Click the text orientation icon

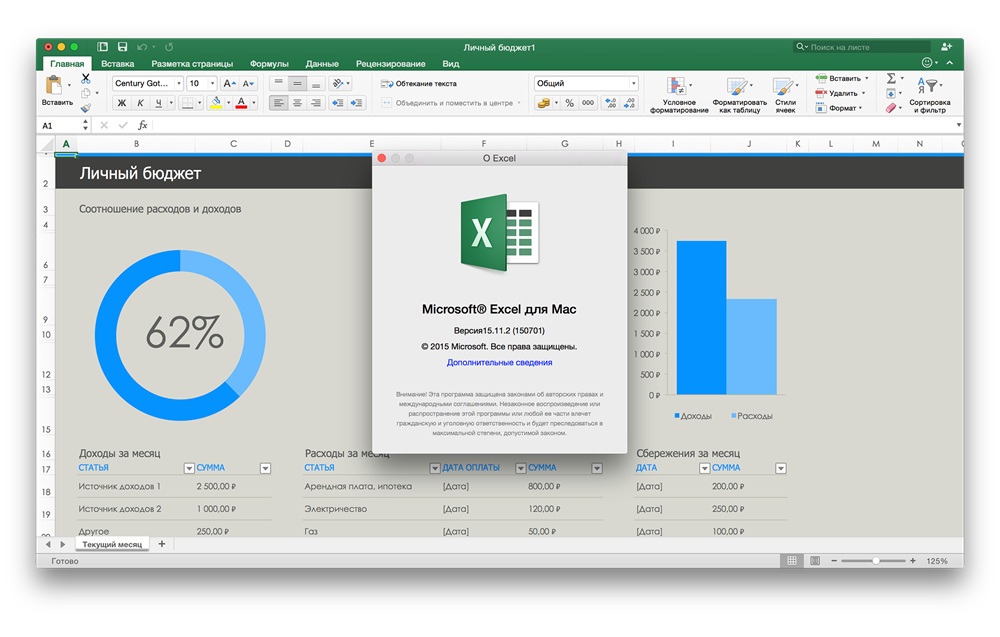pos(338,84)
